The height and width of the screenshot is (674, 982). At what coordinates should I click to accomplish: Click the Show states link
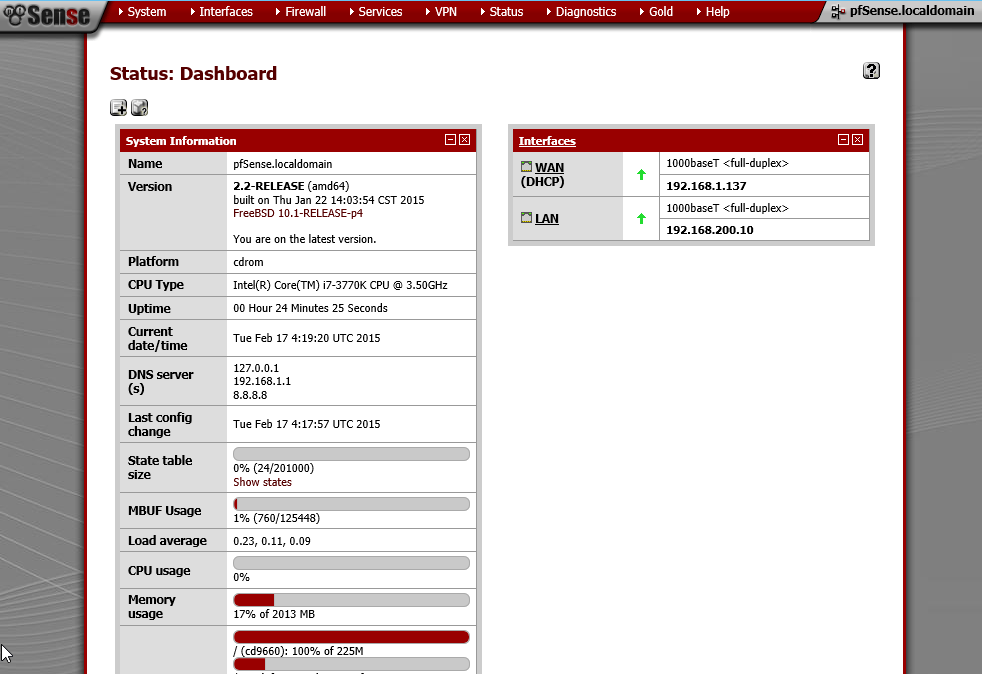262,482
